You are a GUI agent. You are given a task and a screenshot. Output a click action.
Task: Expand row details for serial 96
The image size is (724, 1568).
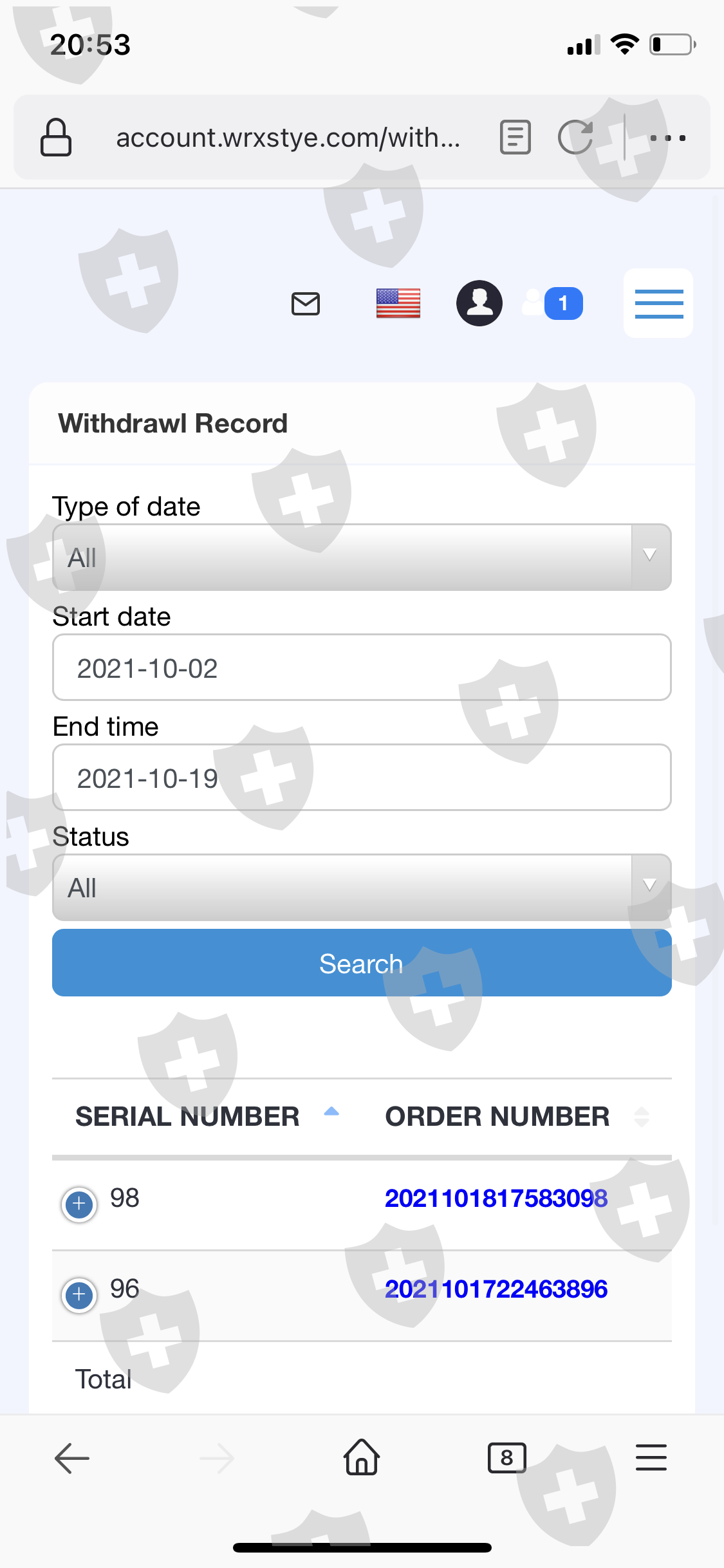[79, 1294]
